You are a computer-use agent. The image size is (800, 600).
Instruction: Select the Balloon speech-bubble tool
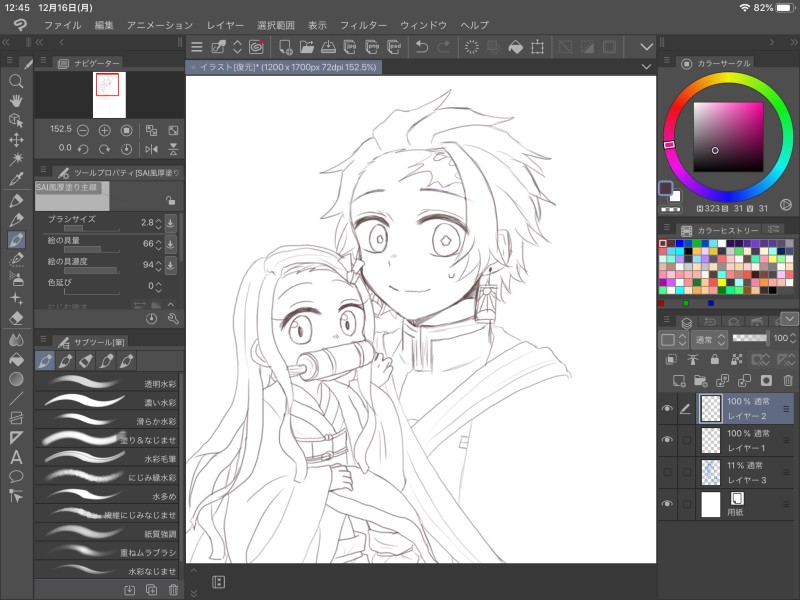(16, 476)
